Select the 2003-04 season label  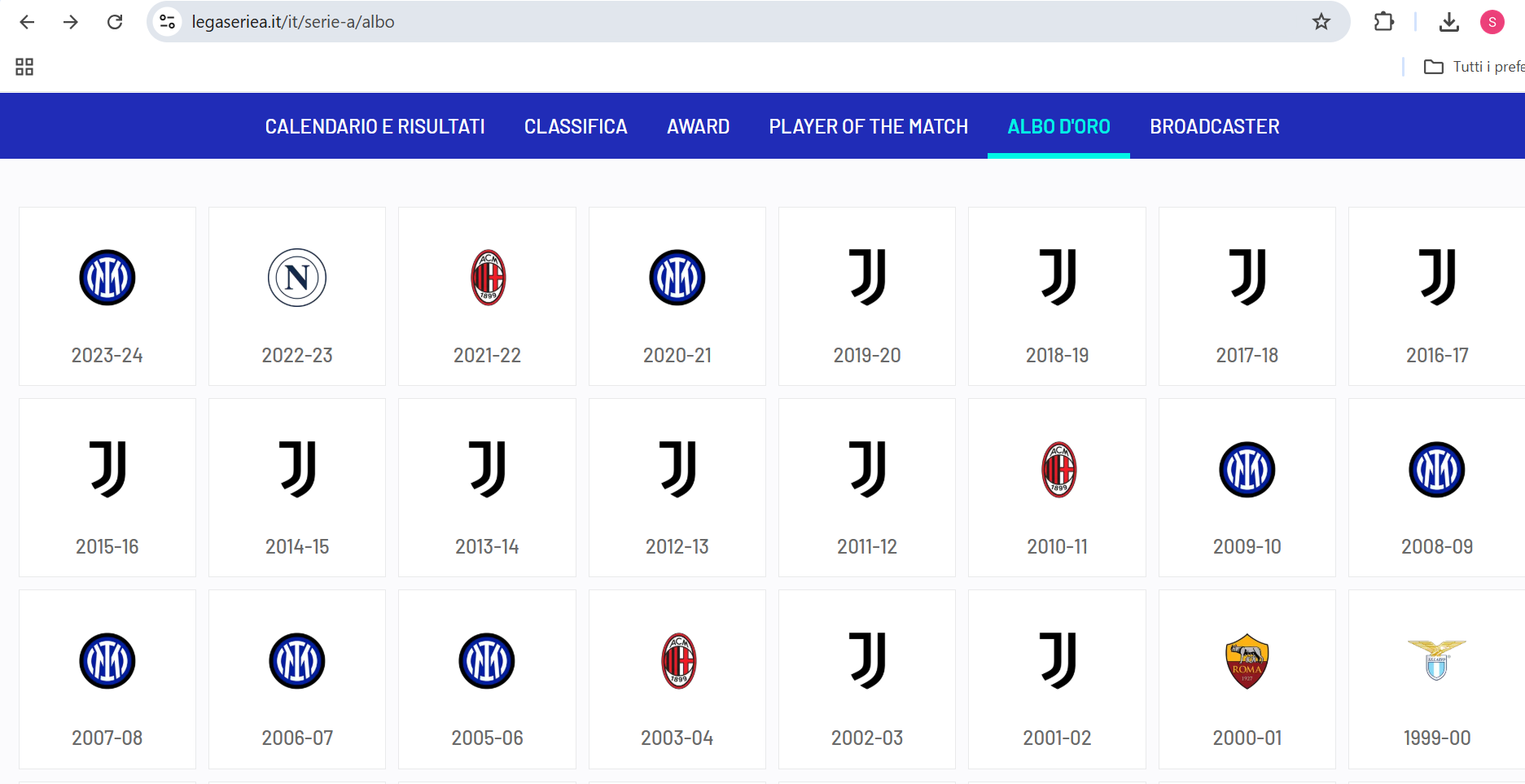click(x=677, y=738)
